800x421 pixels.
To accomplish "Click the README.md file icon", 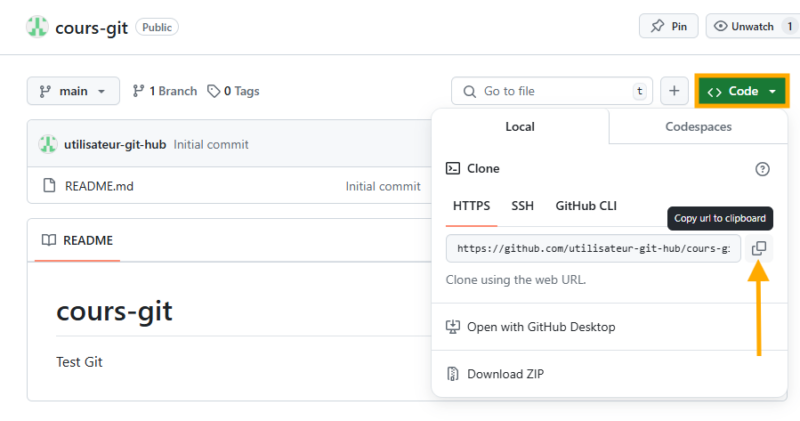I will tap(48, 186).
